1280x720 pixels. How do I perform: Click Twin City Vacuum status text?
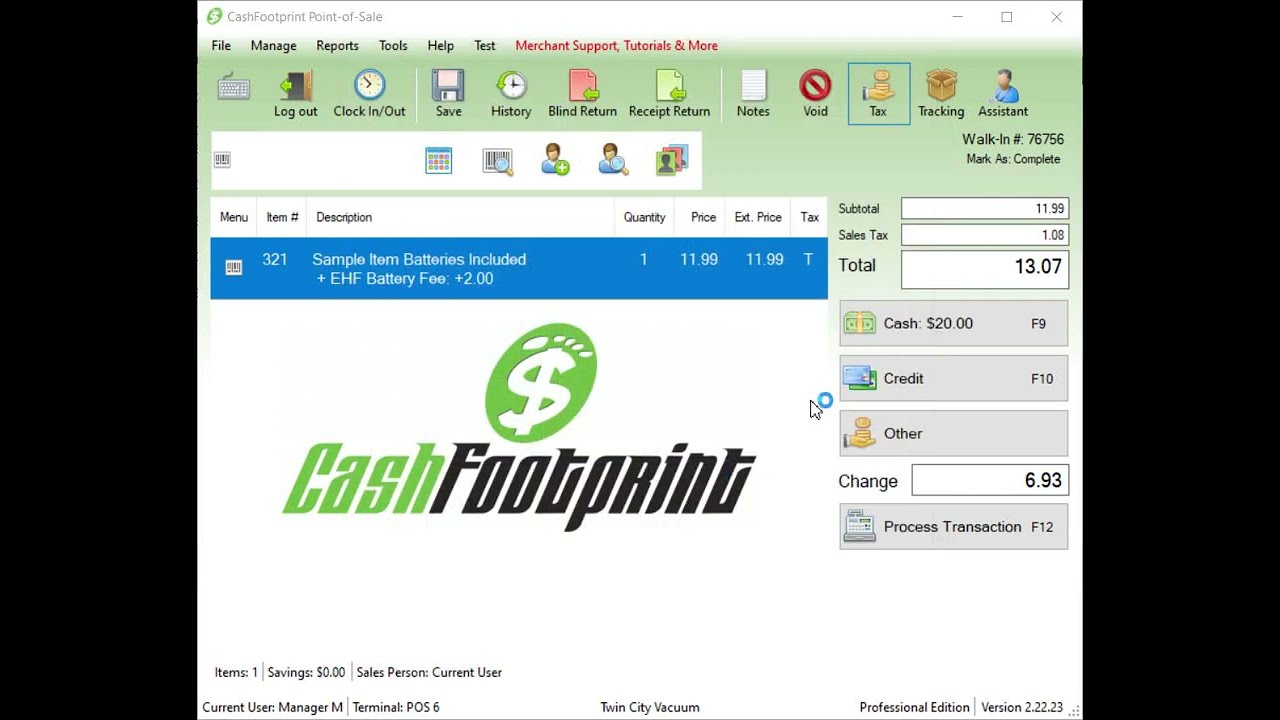pyautogui.click(x=650, y=707)
